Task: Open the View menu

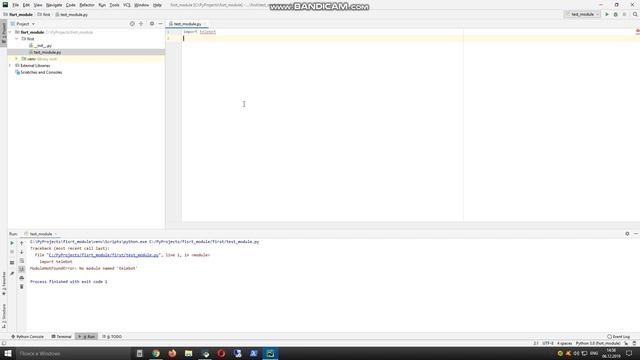Action: click(x=38, y=5)
